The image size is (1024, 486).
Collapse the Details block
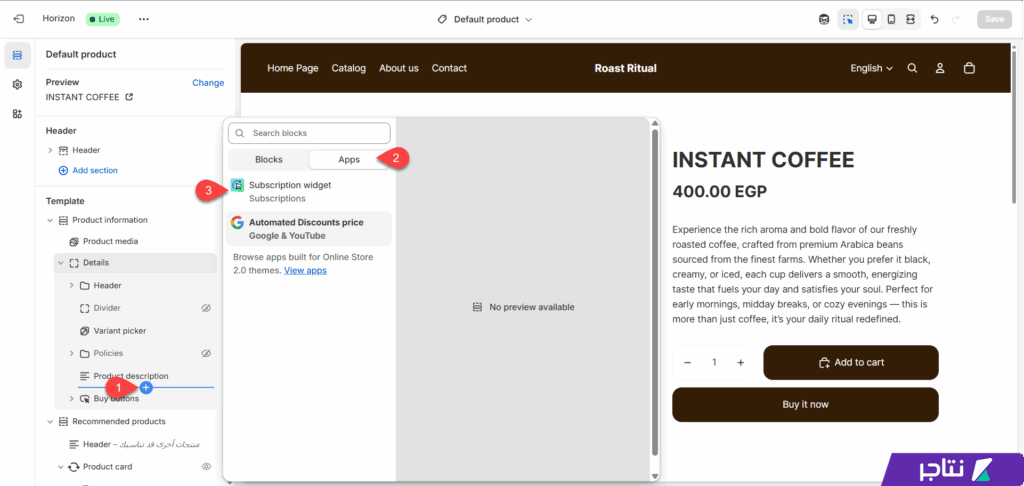click(x=61, y=263)
